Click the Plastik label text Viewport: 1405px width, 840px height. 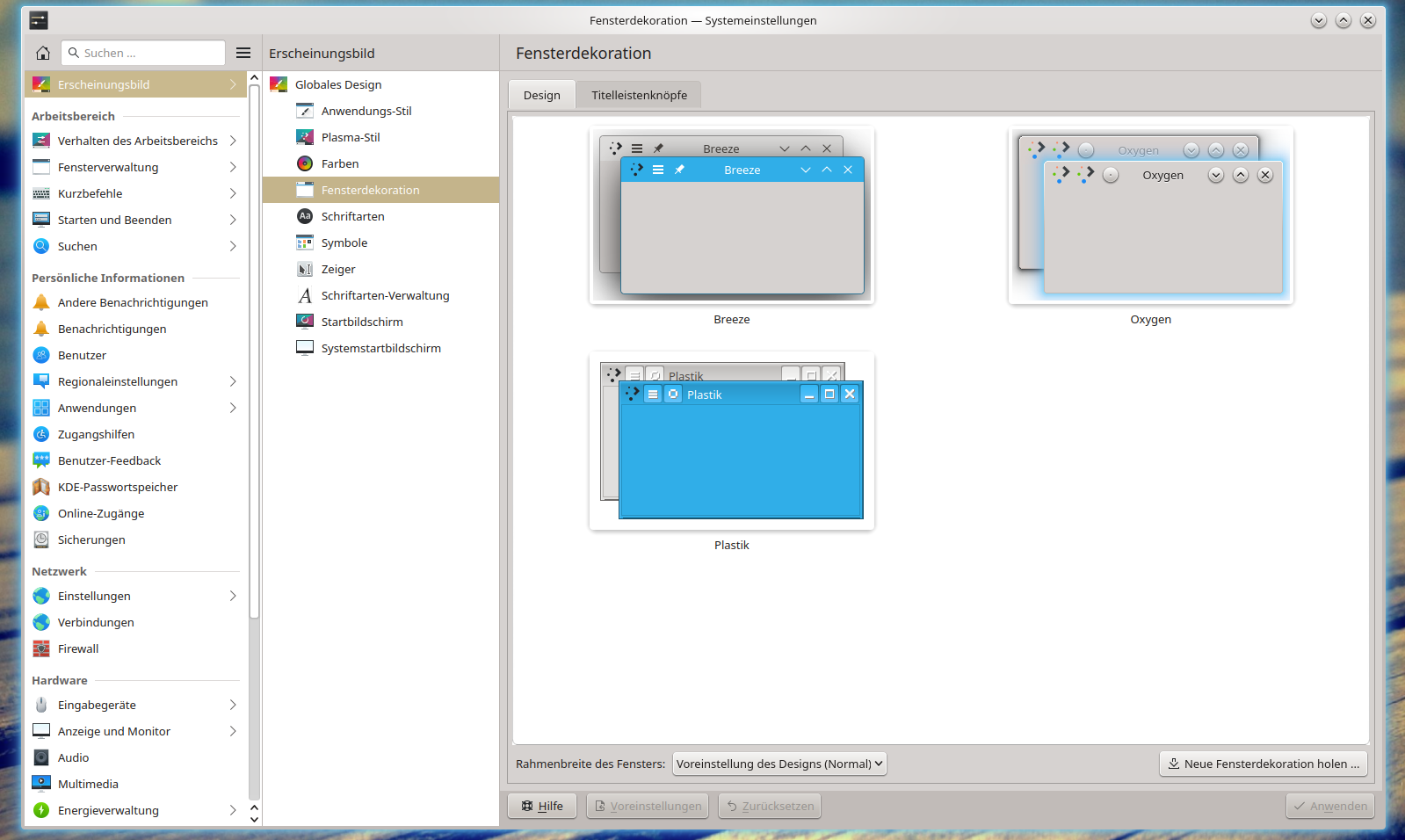click(x=731, y=546)
